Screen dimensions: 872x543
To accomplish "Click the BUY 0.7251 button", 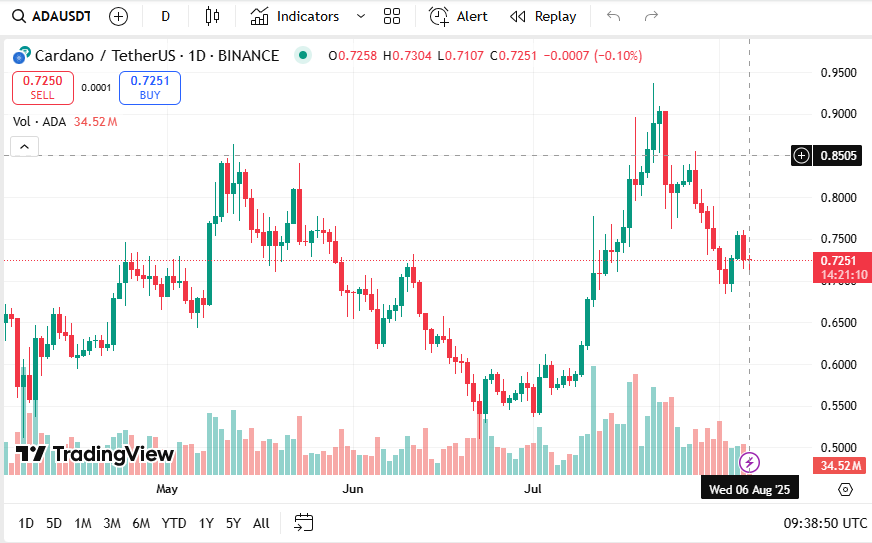I will click(150, 88).
